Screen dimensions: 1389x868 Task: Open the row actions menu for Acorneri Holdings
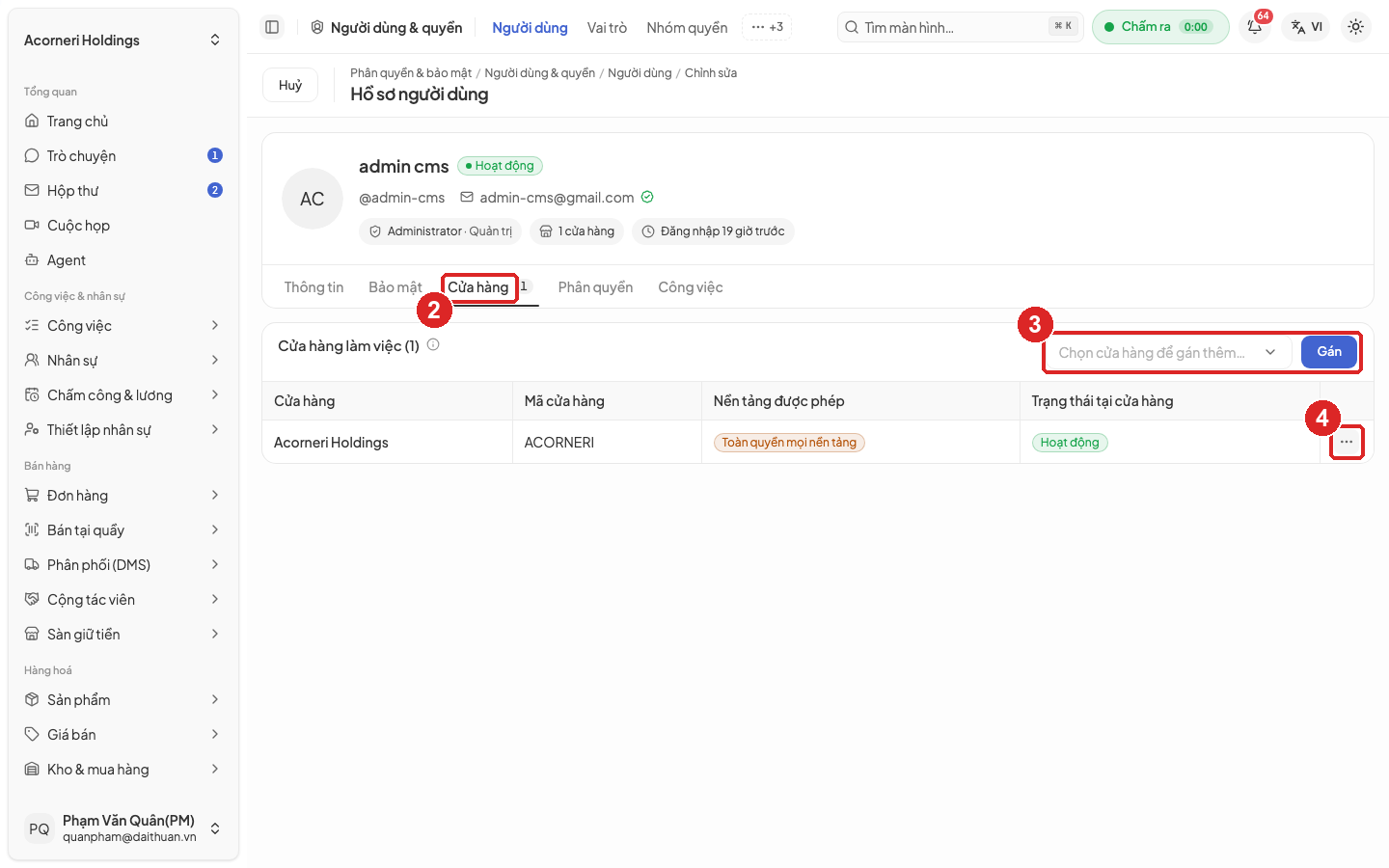click(x=1347, y=442)
